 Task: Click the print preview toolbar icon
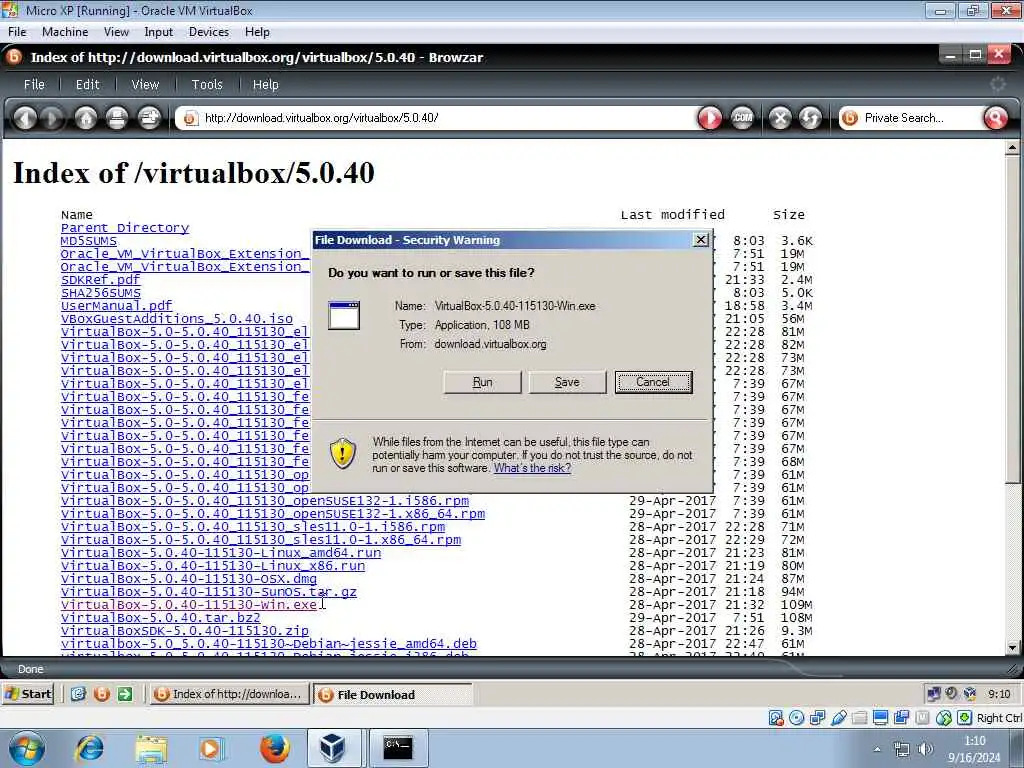click(x=149, y=118)
